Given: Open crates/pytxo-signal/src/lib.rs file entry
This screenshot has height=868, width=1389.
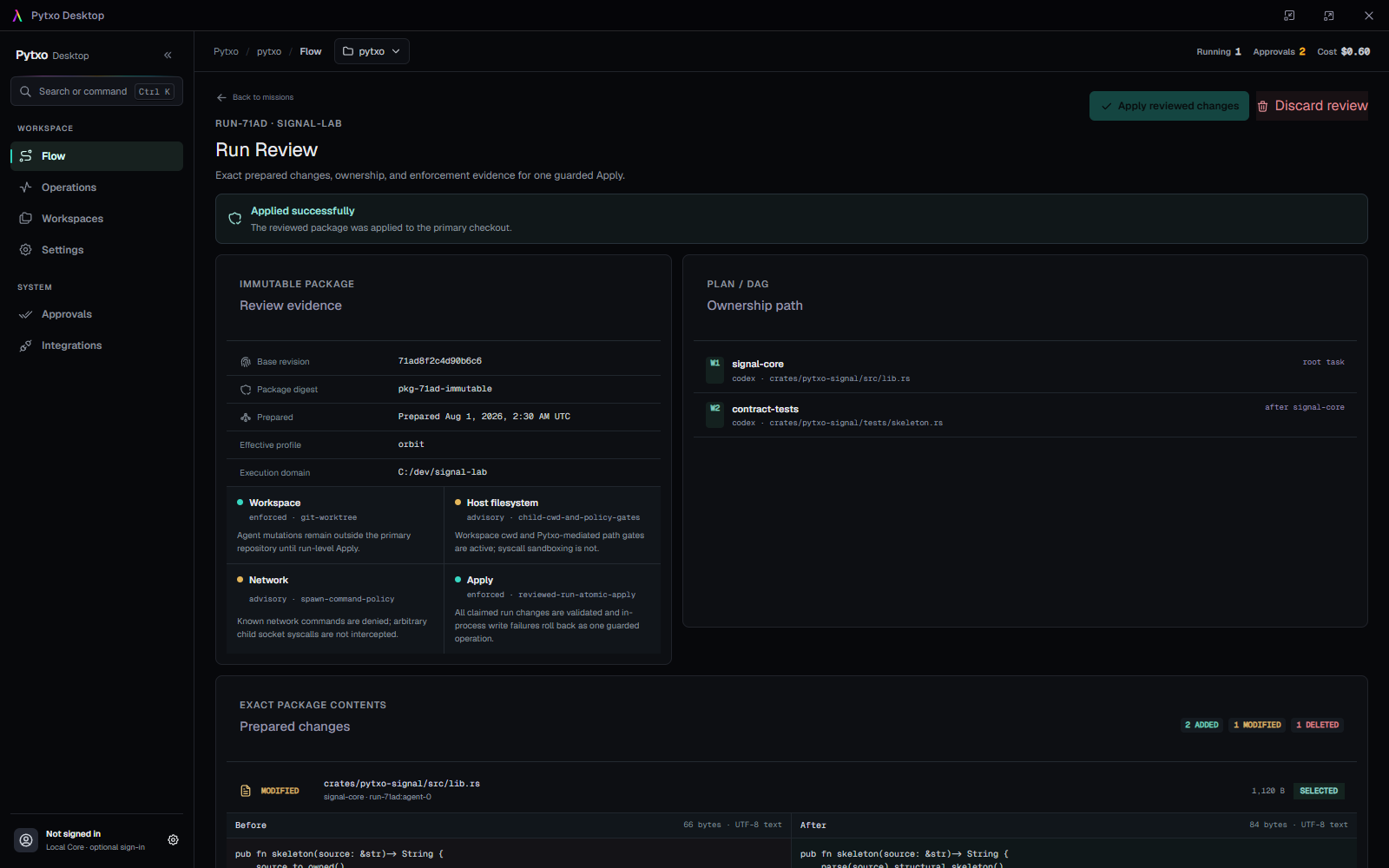Looking at the screenshot, I should tap(401, 784).
